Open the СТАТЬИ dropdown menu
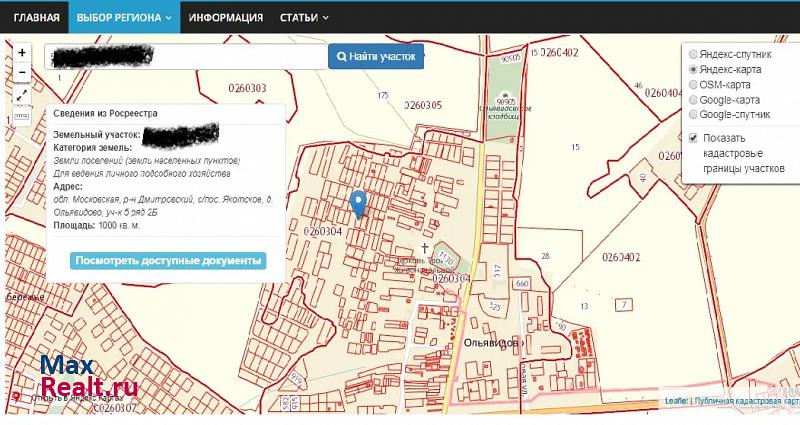The width and height of the screenshot is (800, 425). point(305,18)
